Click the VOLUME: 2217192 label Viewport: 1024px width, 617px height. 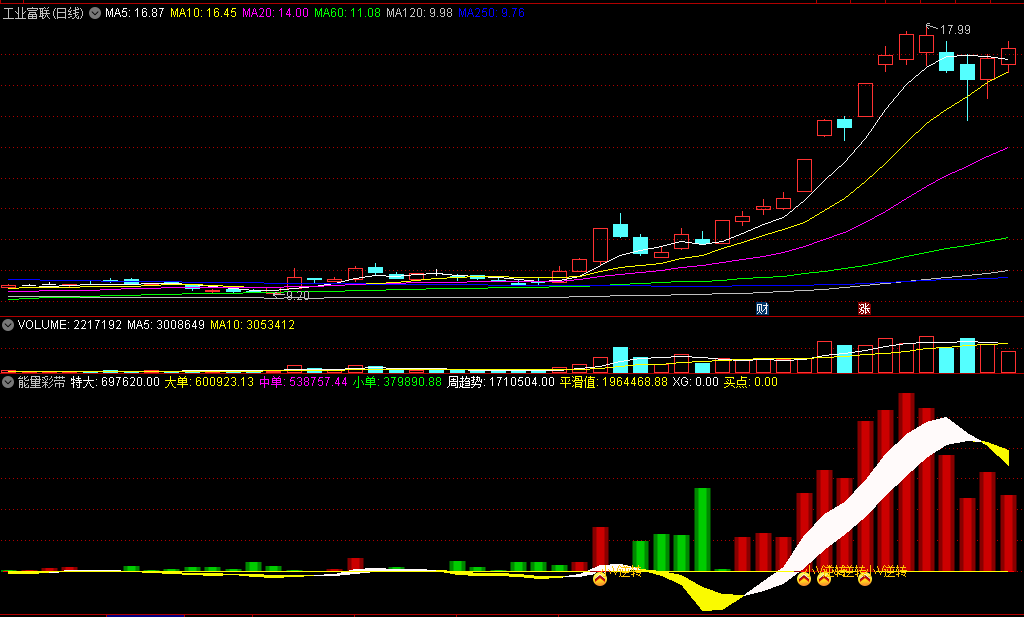click(x=69, y=324)
